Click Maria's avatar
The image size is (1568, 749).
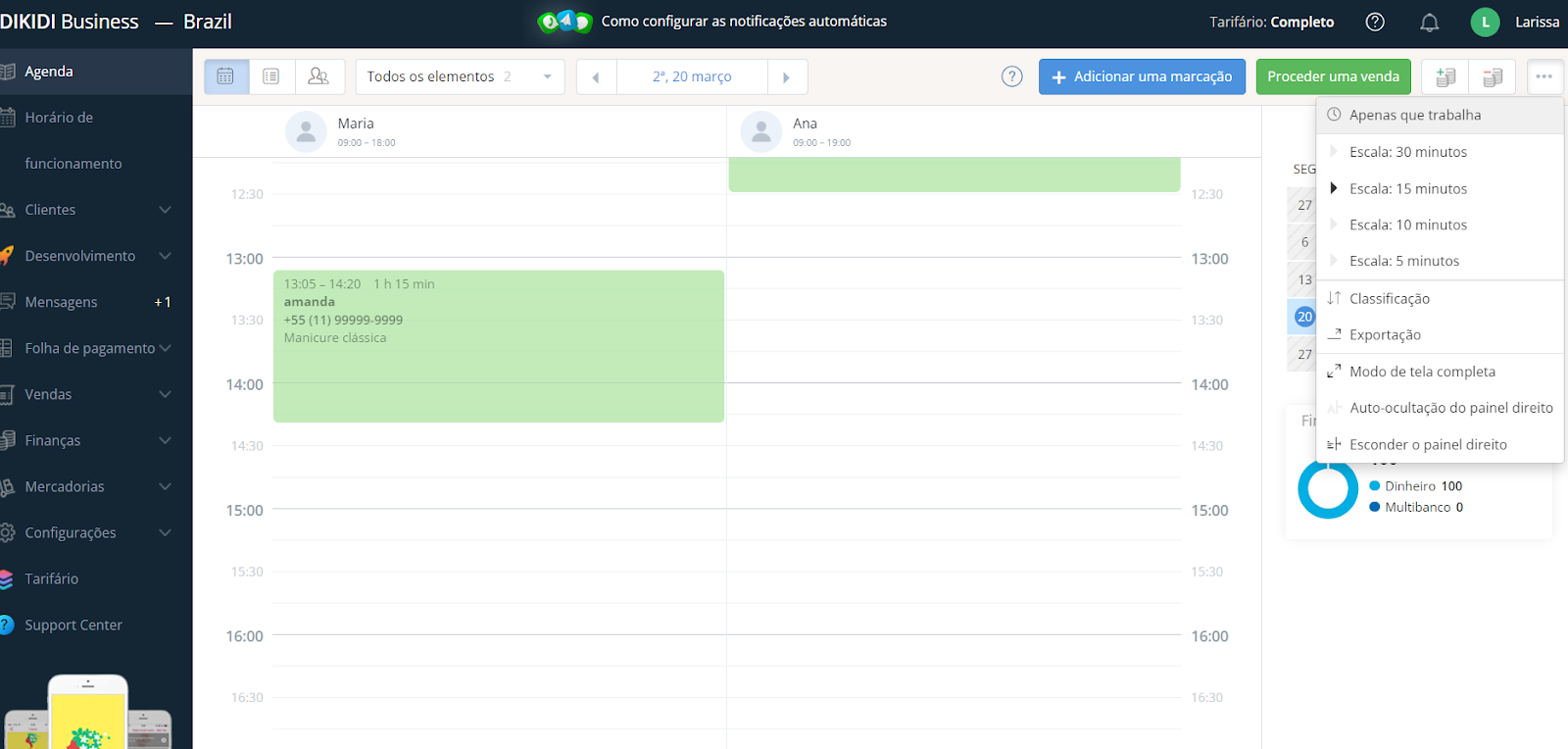click(x=306, y=131)
